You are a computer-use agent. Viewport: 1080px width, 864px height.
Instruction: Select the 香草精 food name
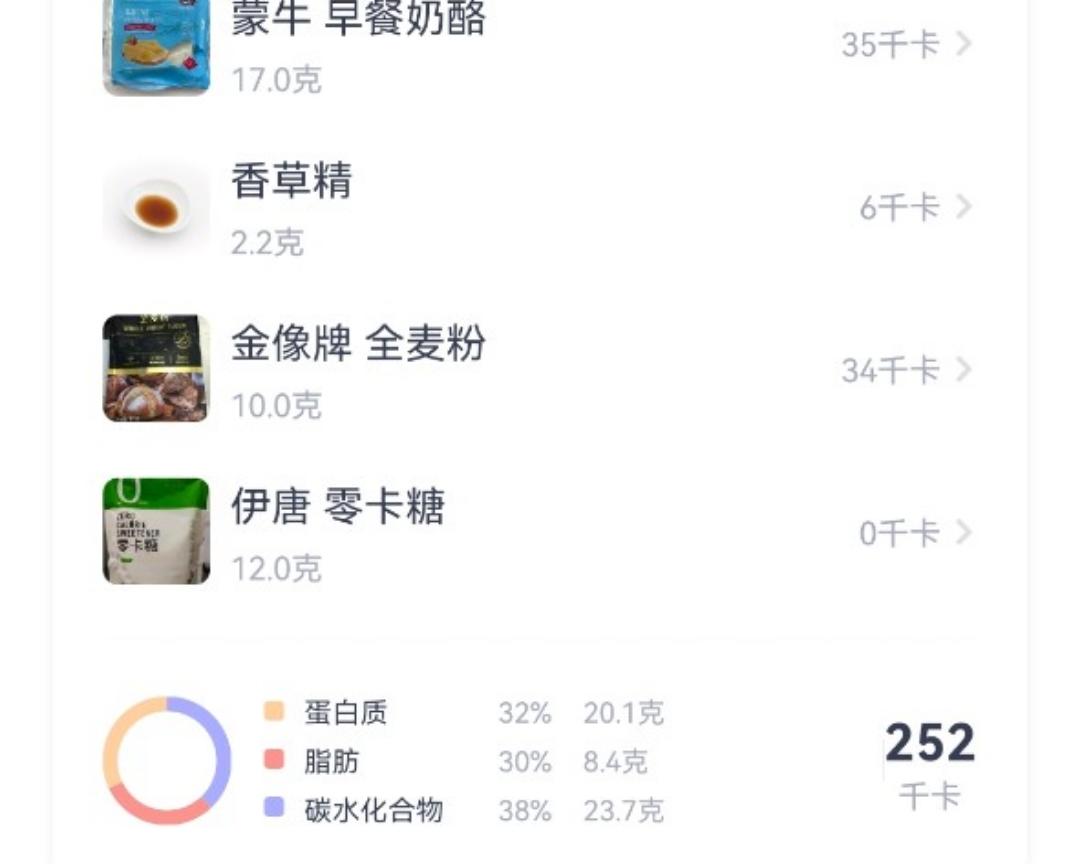pyautogui.click(x=291, y=182)
